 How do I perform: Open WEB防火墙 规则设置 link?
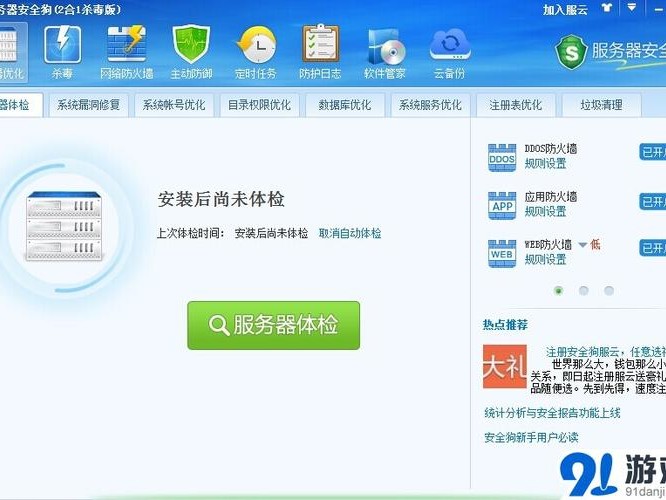coord(545,260)
